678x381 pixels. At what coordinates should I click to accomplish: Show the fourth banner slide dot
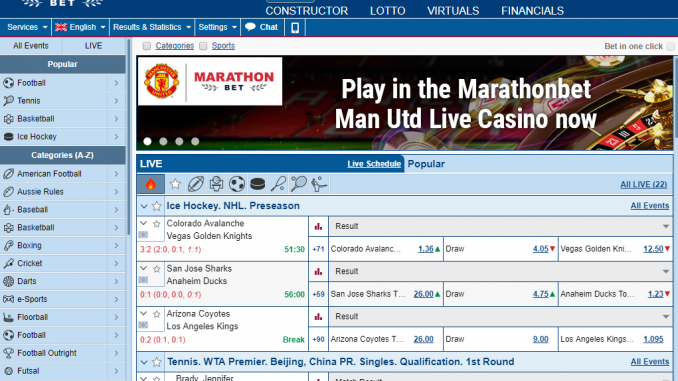pyautogui.click(x=195, y=141)
